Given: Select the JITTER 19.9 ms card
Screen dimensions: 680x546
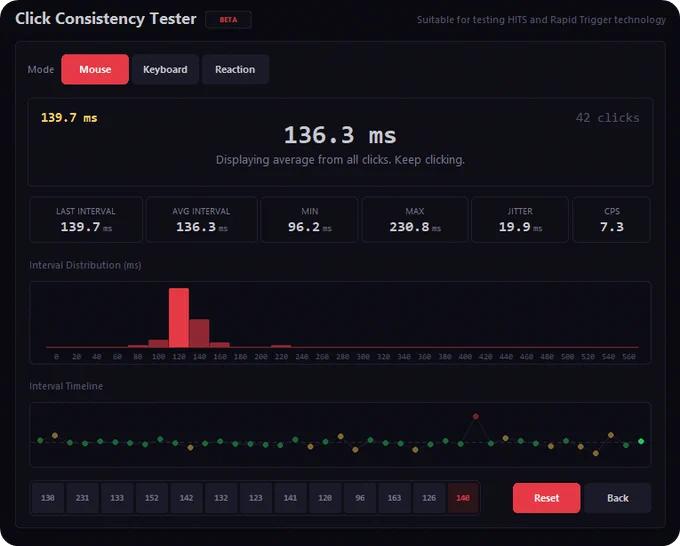Looking at the screenshot, I should (520, 219).
